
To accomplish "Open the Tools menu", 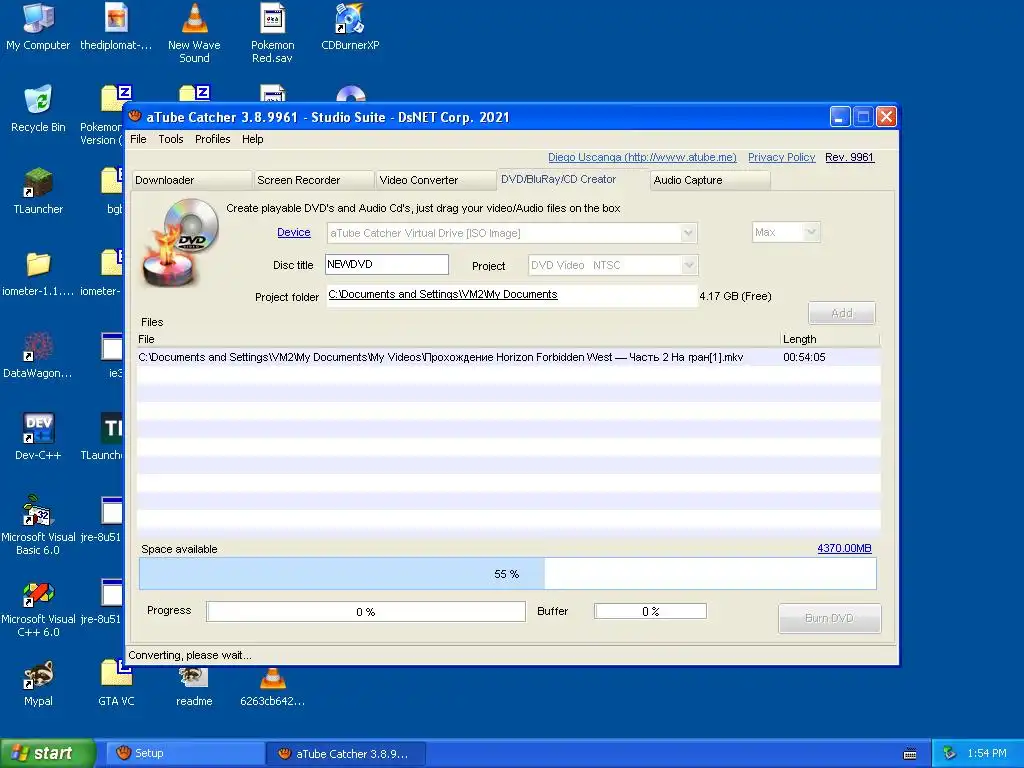I will [x=171, y=139].
